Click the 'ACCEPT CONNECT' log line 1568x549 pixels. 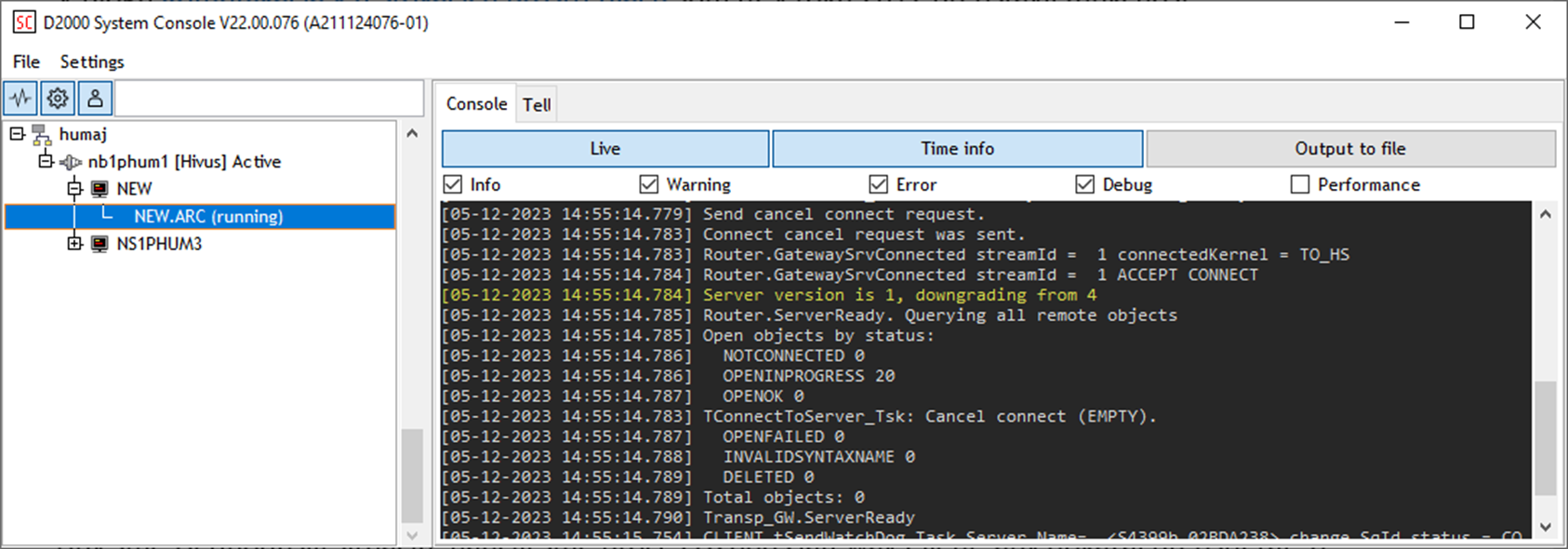pos(850,274)
